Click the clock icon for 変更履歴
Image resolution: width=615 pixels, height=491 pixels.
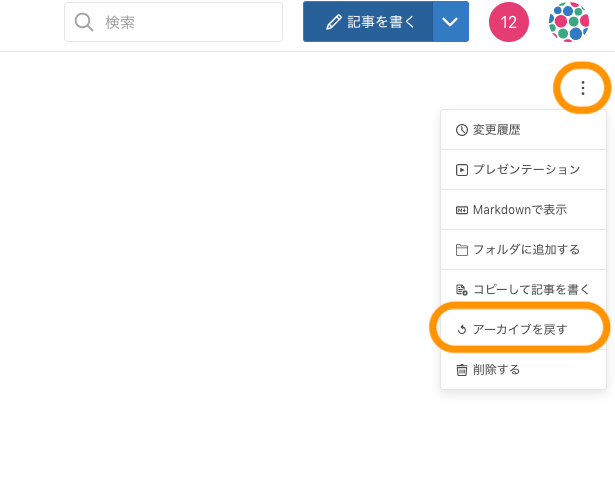pyautogui.click(x=462, y=130)
